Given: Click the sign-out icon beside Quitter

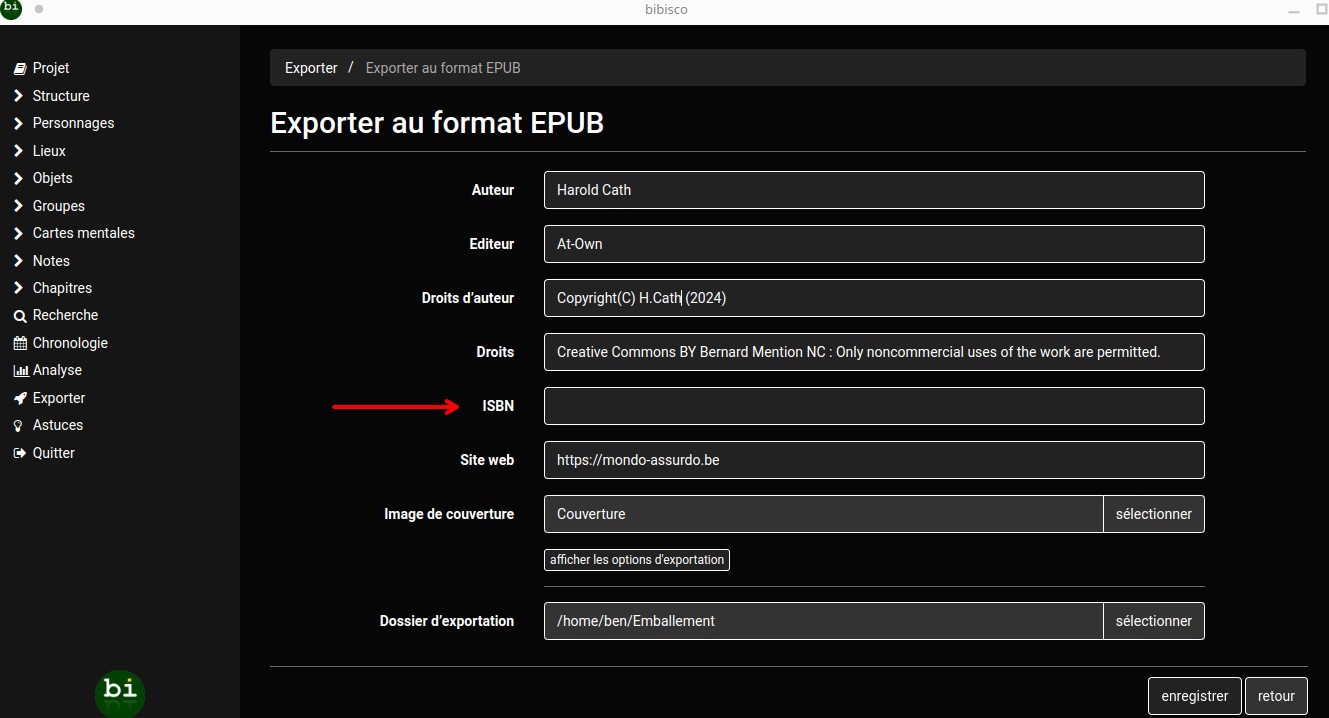Looking at the screenshot, I should click(19, 453).
